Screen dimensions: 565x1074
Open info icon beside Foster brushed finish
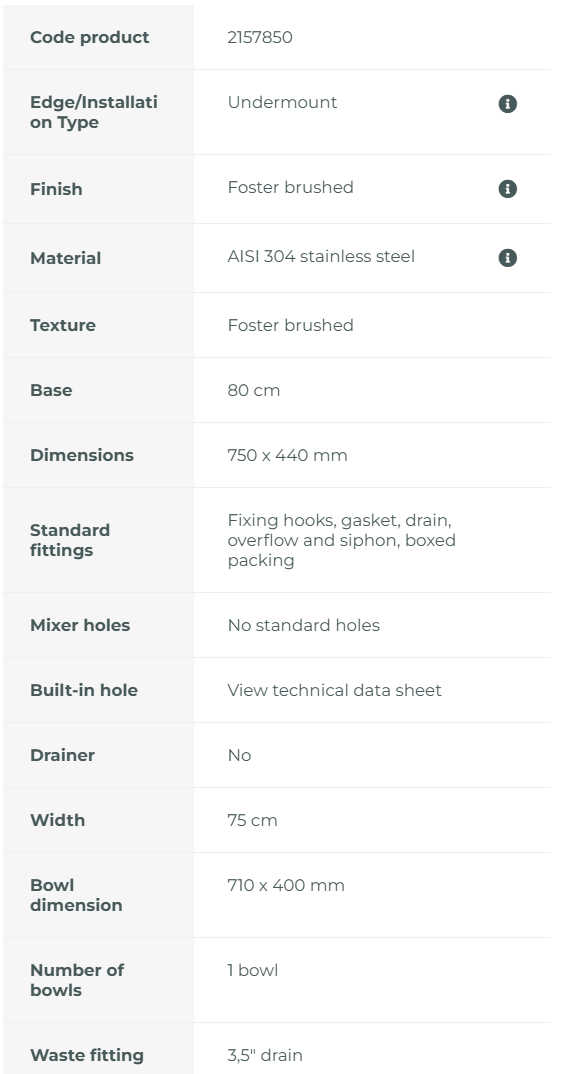click(507, 189)
